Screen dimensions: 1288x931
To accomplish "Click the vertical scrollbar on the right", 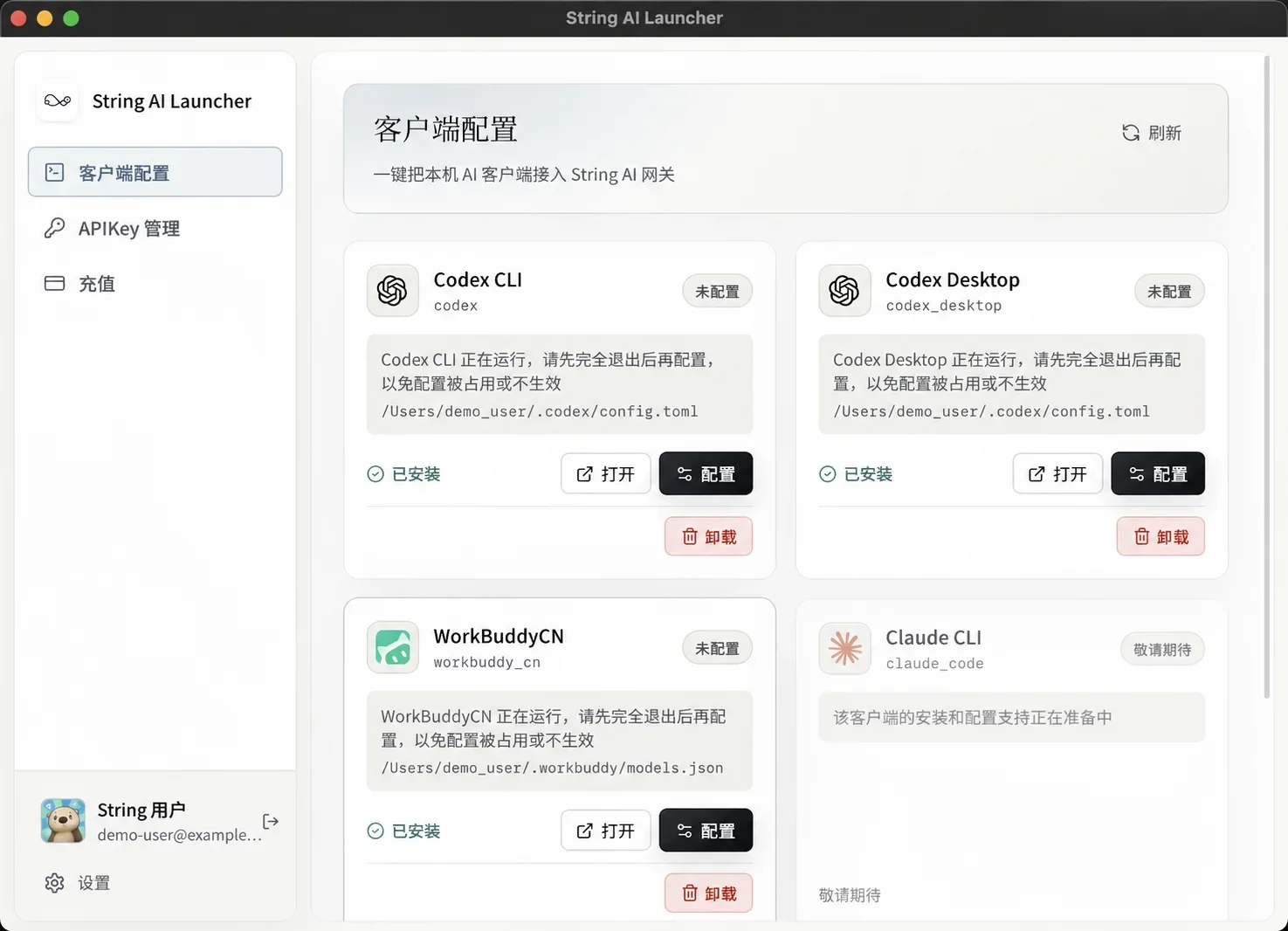I will click(x=1267, y=377).
